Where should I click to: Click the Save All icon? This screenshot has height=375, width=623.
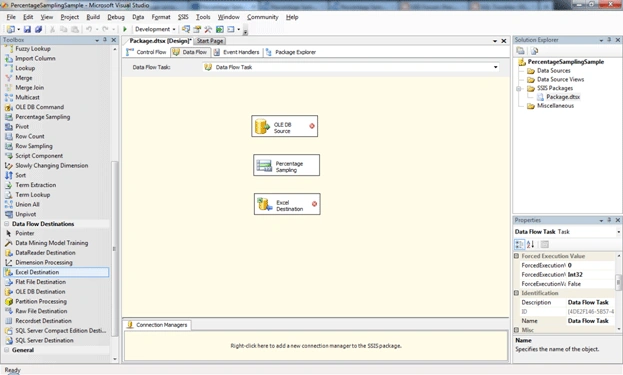point(38,29)
